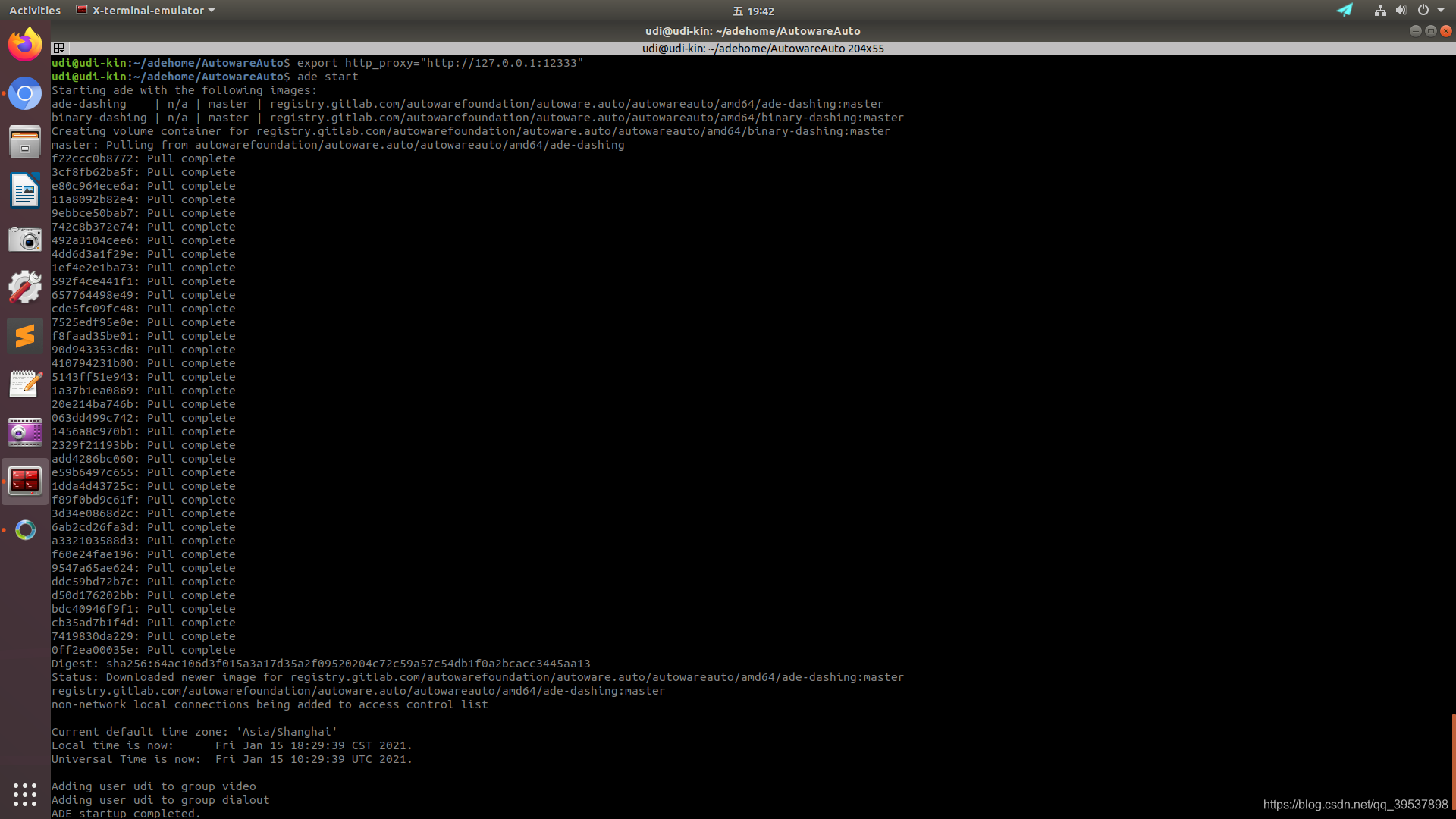1456x819 pixels.
Task: Click the terminal vertical scrollbar handle
Action: (1453, 762)
